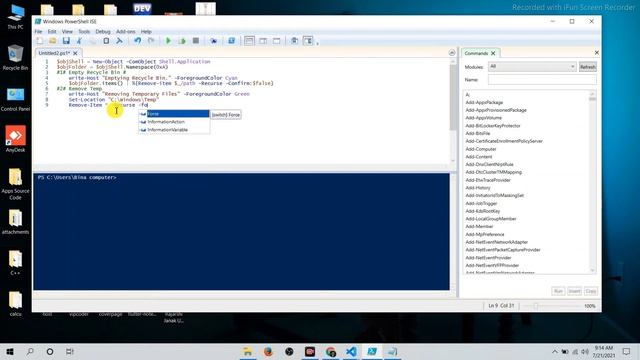Open a script using the folder icon

coord(53,41)
